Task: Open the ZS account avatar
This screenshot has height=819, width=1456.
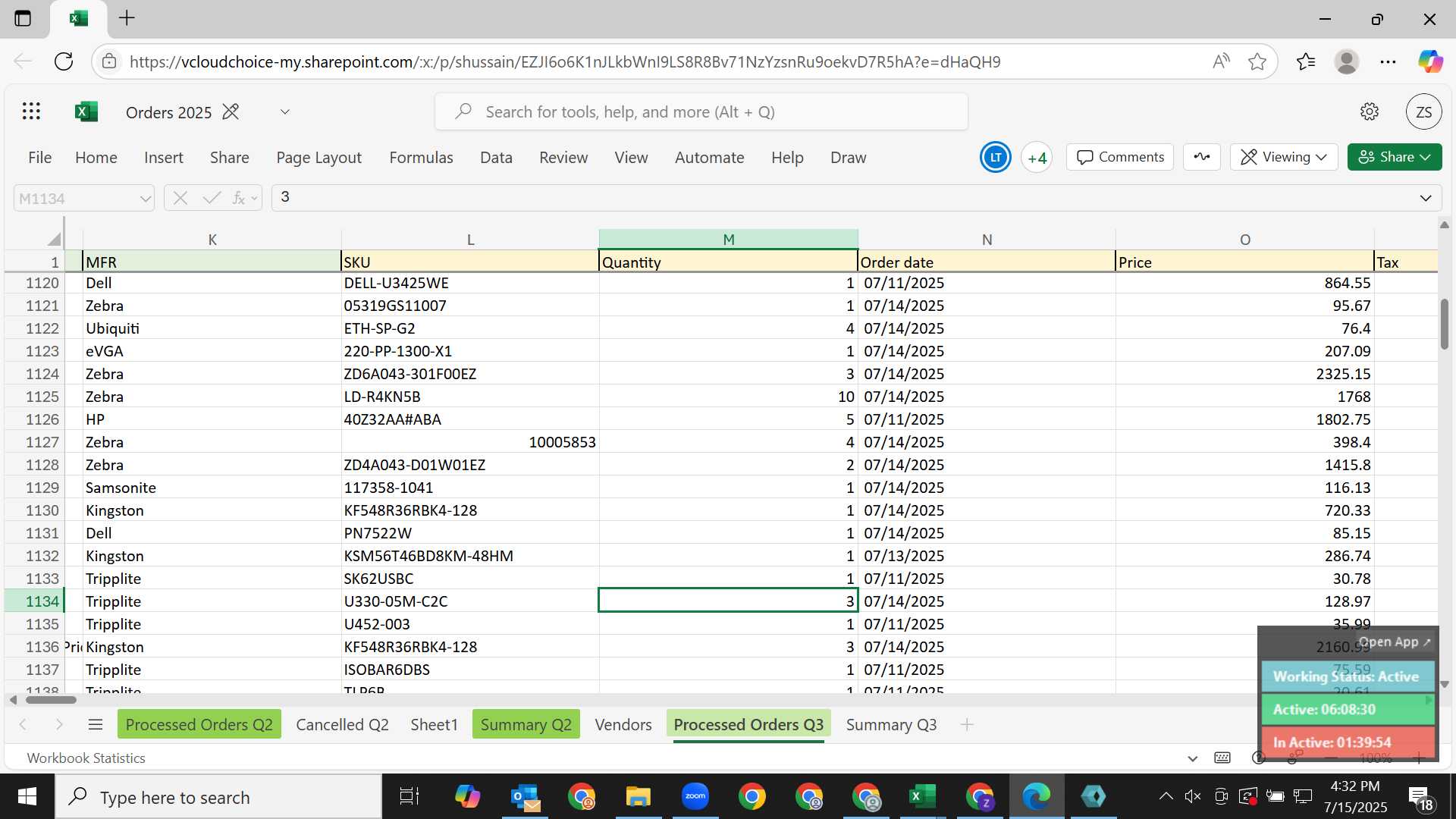Action: pyautogui.click(x=1423, y=112)
